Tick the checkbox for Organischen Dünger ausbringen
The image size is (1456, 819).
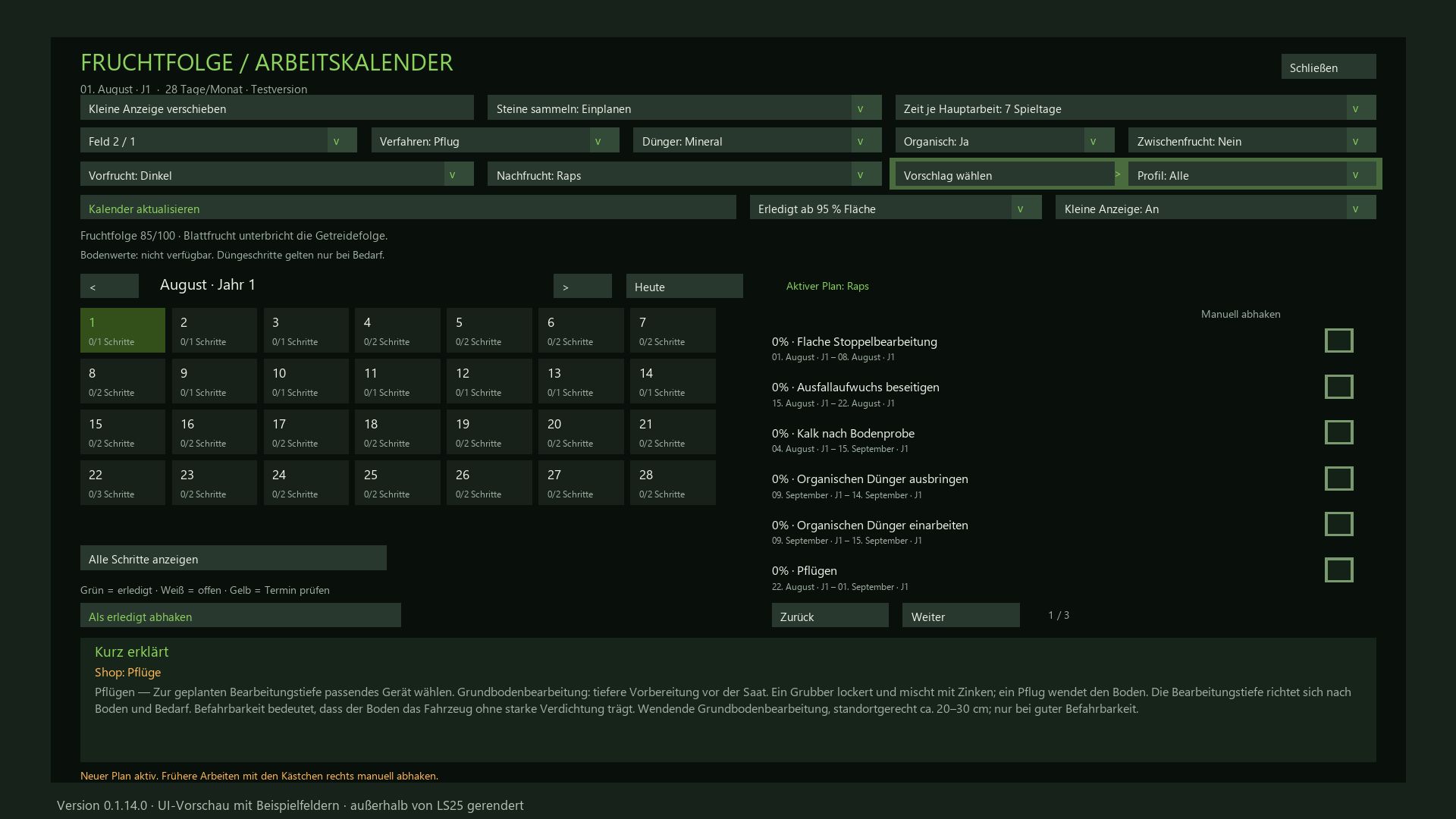coord(1338,479)
